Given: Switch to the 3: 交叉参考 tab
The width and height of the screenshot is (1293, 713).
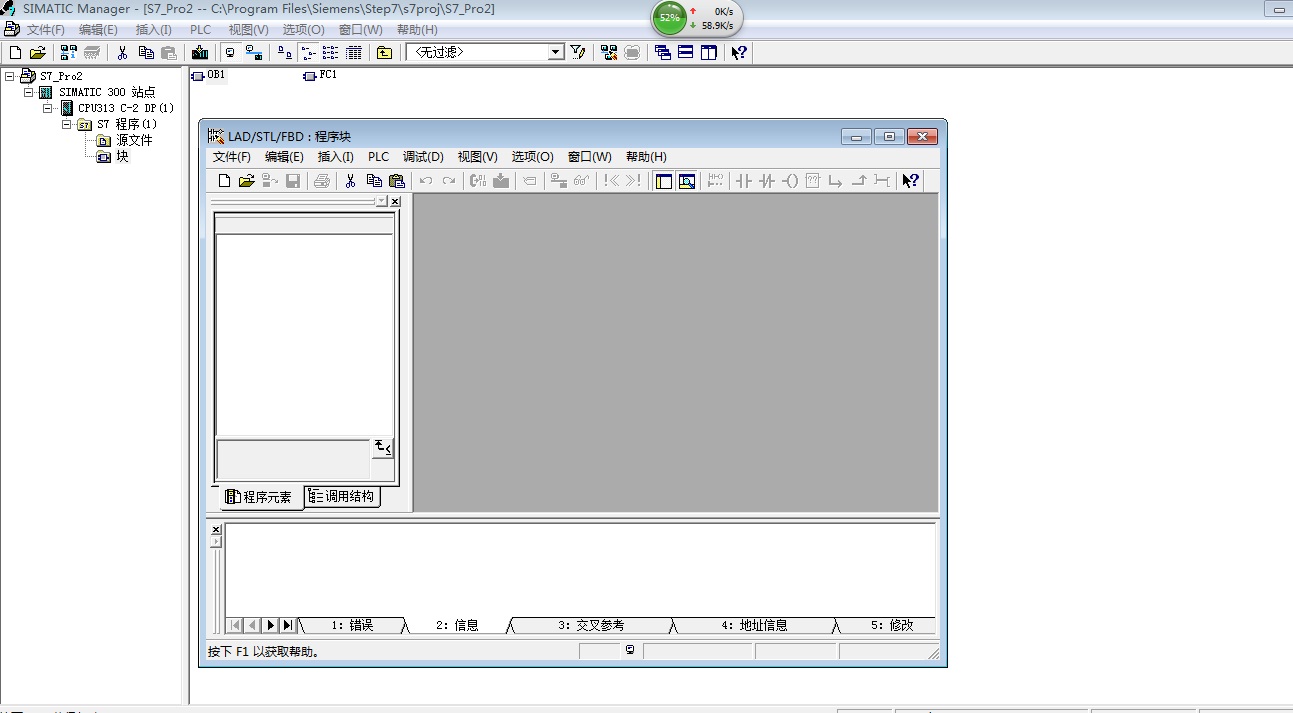Looking at the screenshot, I should coord(590,625).
